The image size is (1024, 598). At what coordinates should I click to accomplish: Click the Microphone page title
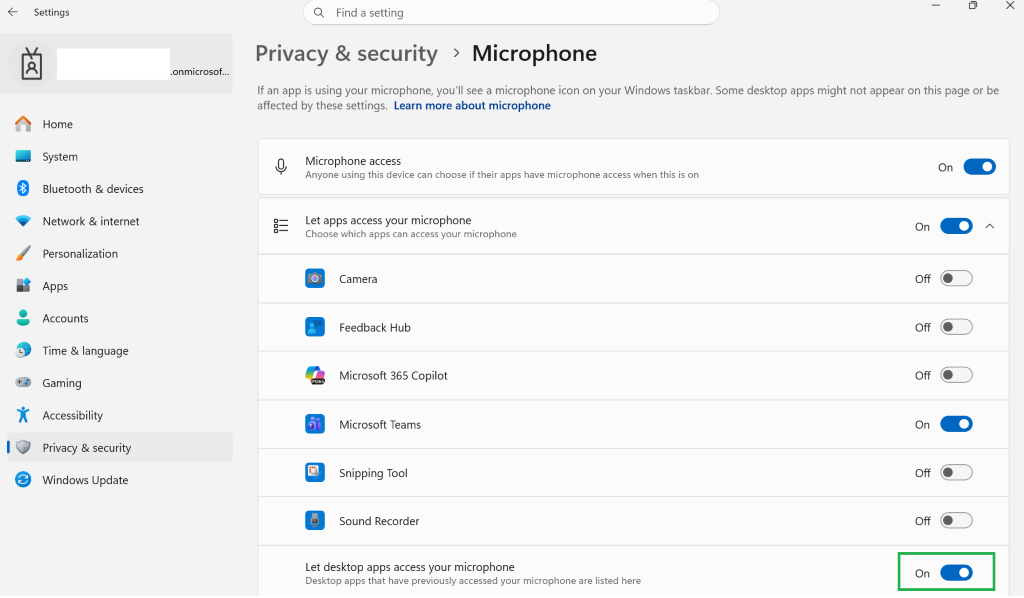coord(534,54)
